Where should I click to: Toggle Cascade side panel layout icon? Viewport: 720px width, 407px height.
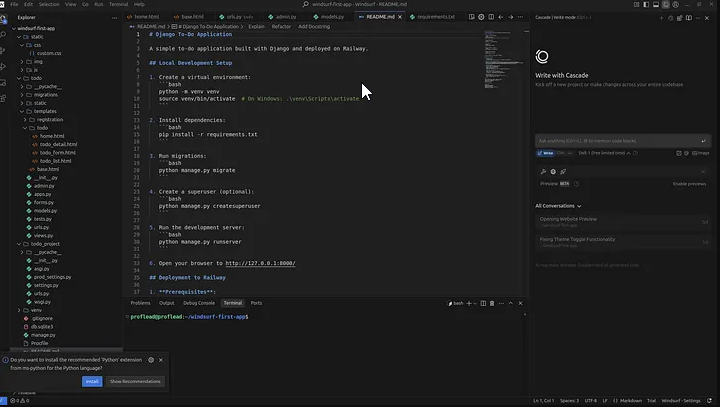point(665,4)
